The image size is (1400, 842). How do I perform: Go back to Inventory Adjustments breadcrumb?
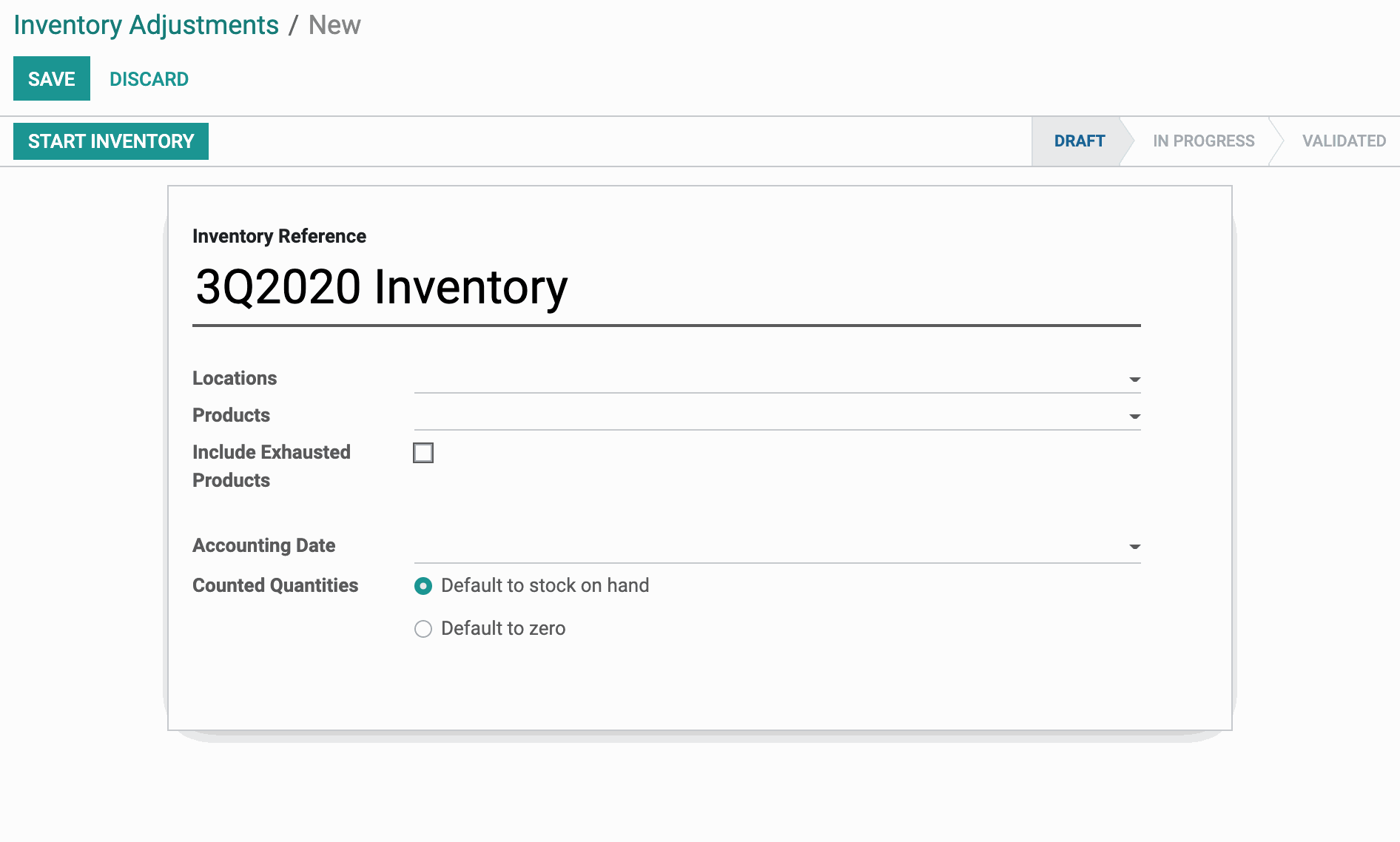(146, 25)
